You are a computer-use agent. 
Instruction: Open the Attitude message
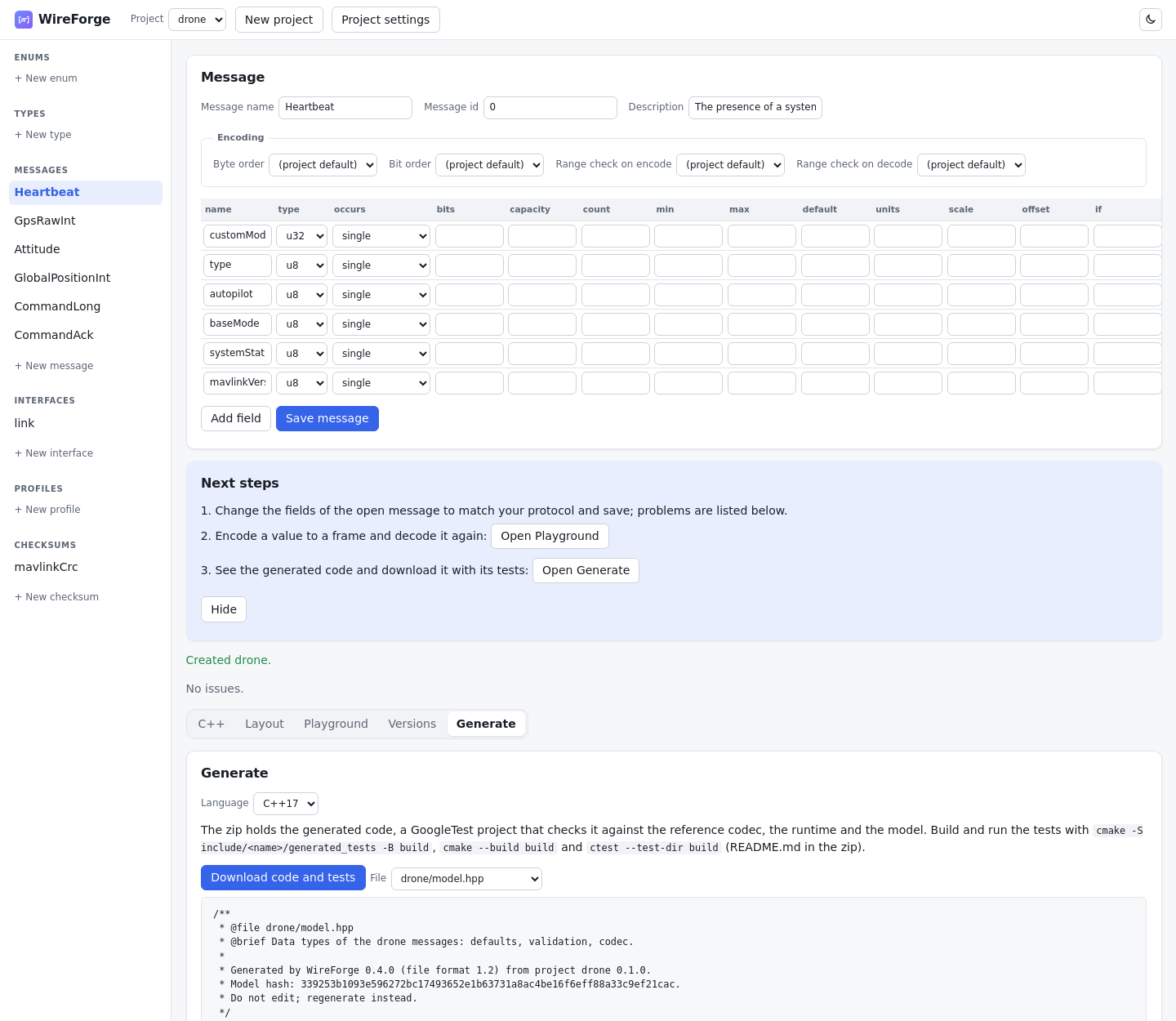tap(86, 249)
